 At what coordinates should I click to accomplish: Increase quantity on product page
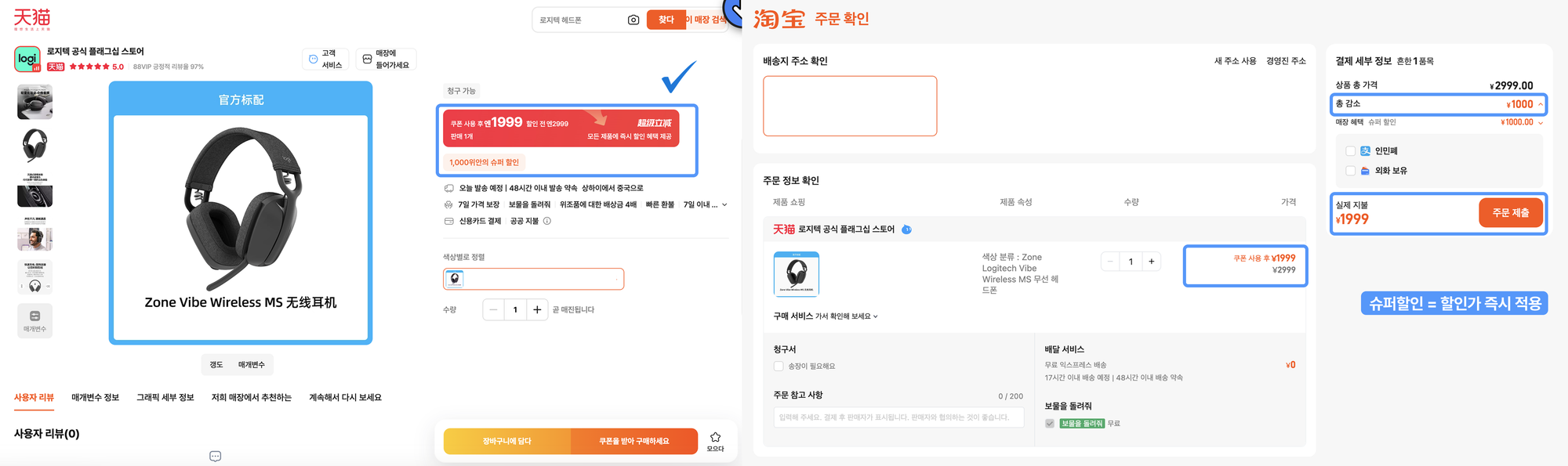[x=537, y=309]
